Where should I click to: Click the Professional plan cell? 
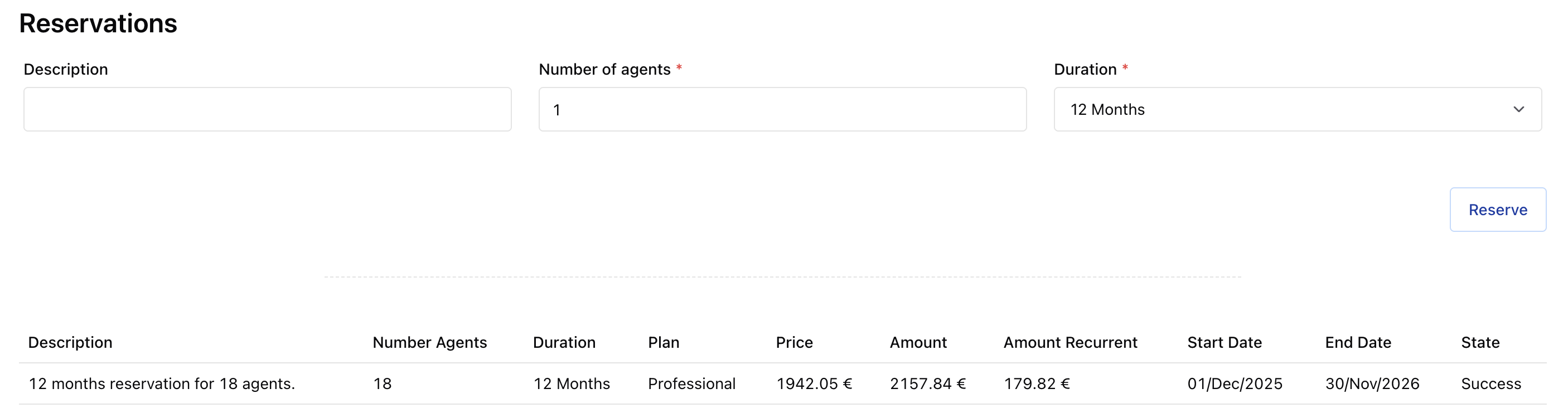[691, 383]
